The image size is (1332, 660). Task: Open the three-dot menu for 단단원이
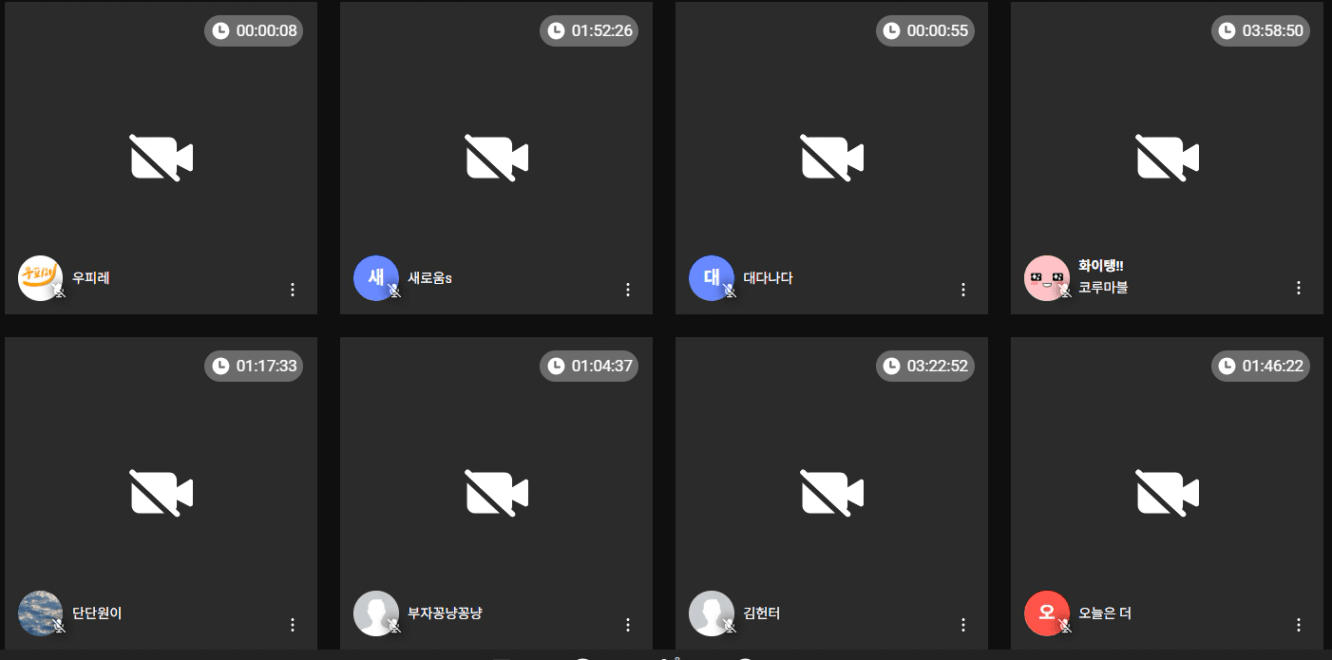tap(293, 624)
